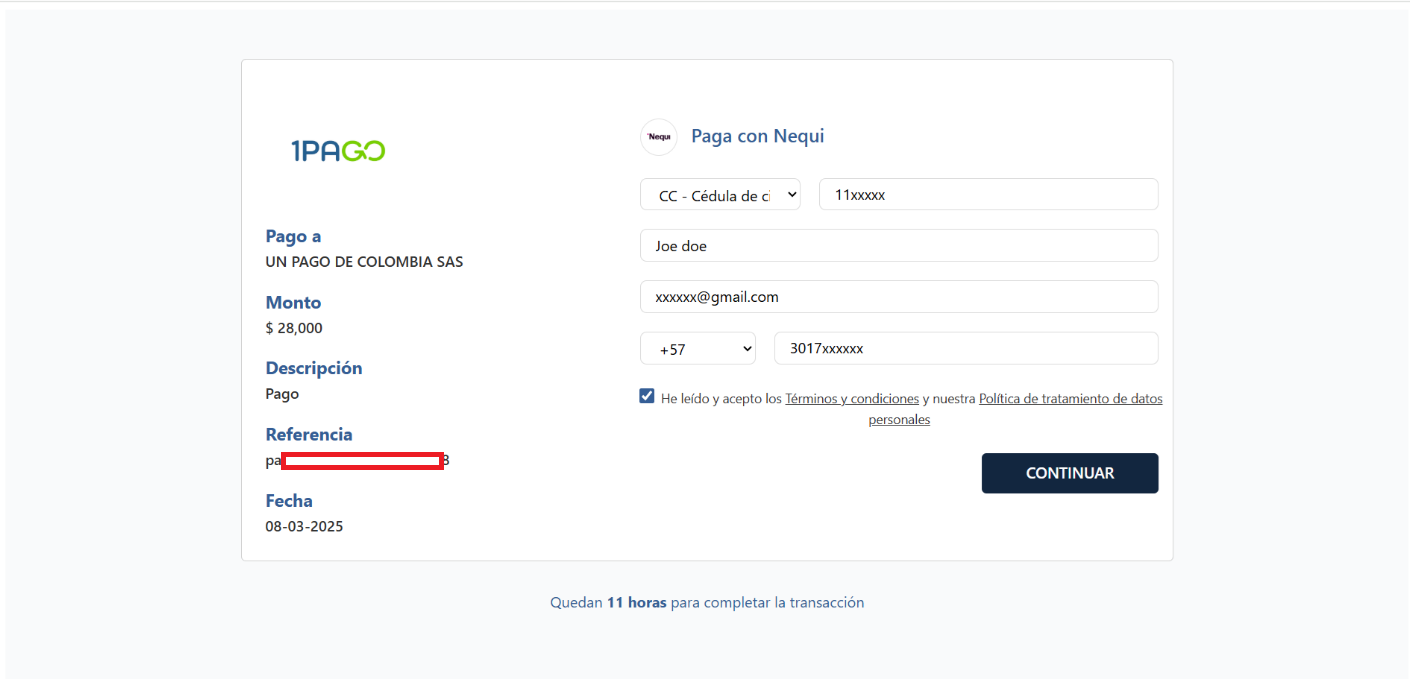
Task: Open the Términos y condiciones link
Action: [x=851, y=398]
